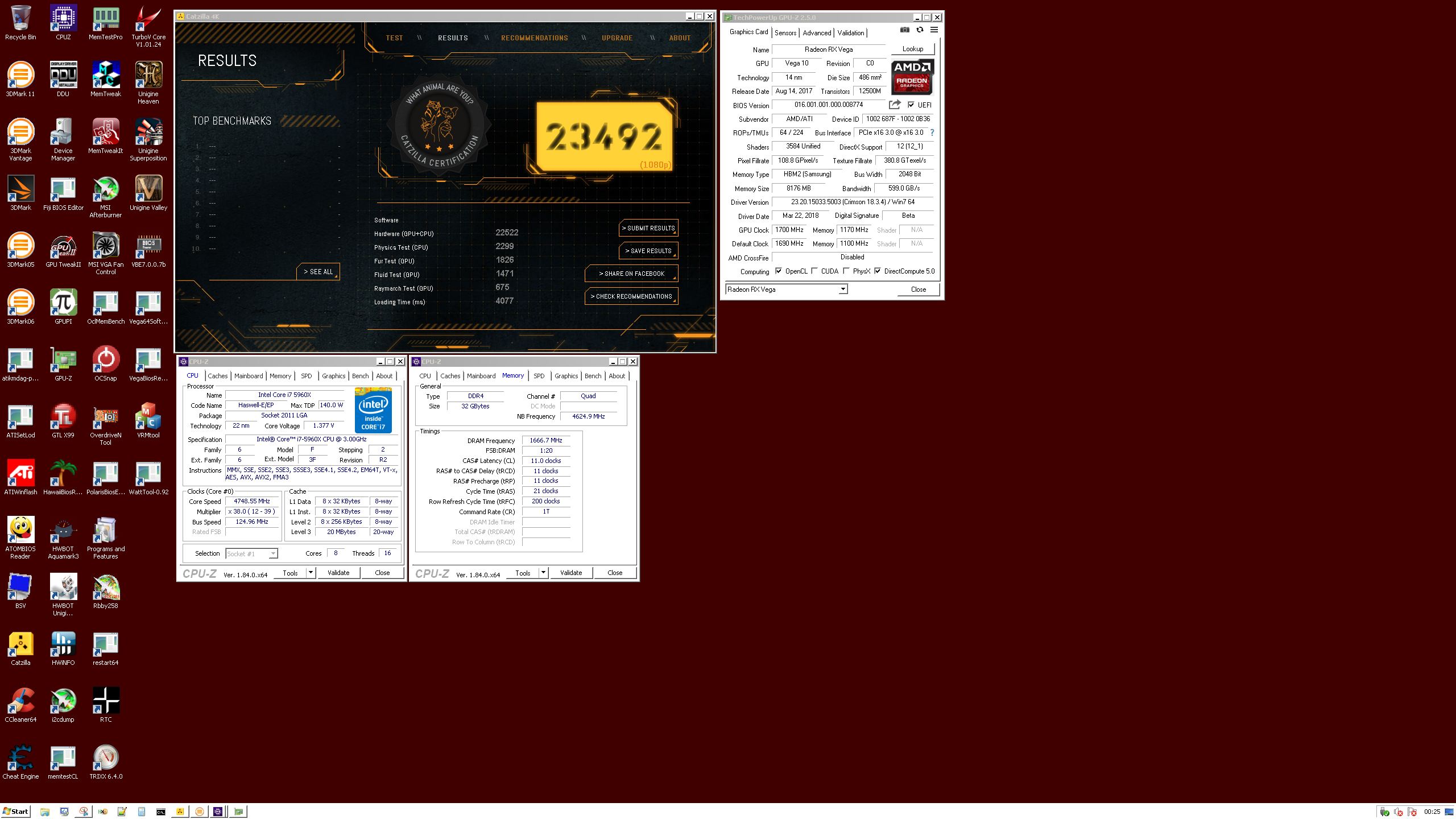Screen dimensions: 1456x819
Task: Select the HWiNFO desktop icon
Action: coord(63,648)
